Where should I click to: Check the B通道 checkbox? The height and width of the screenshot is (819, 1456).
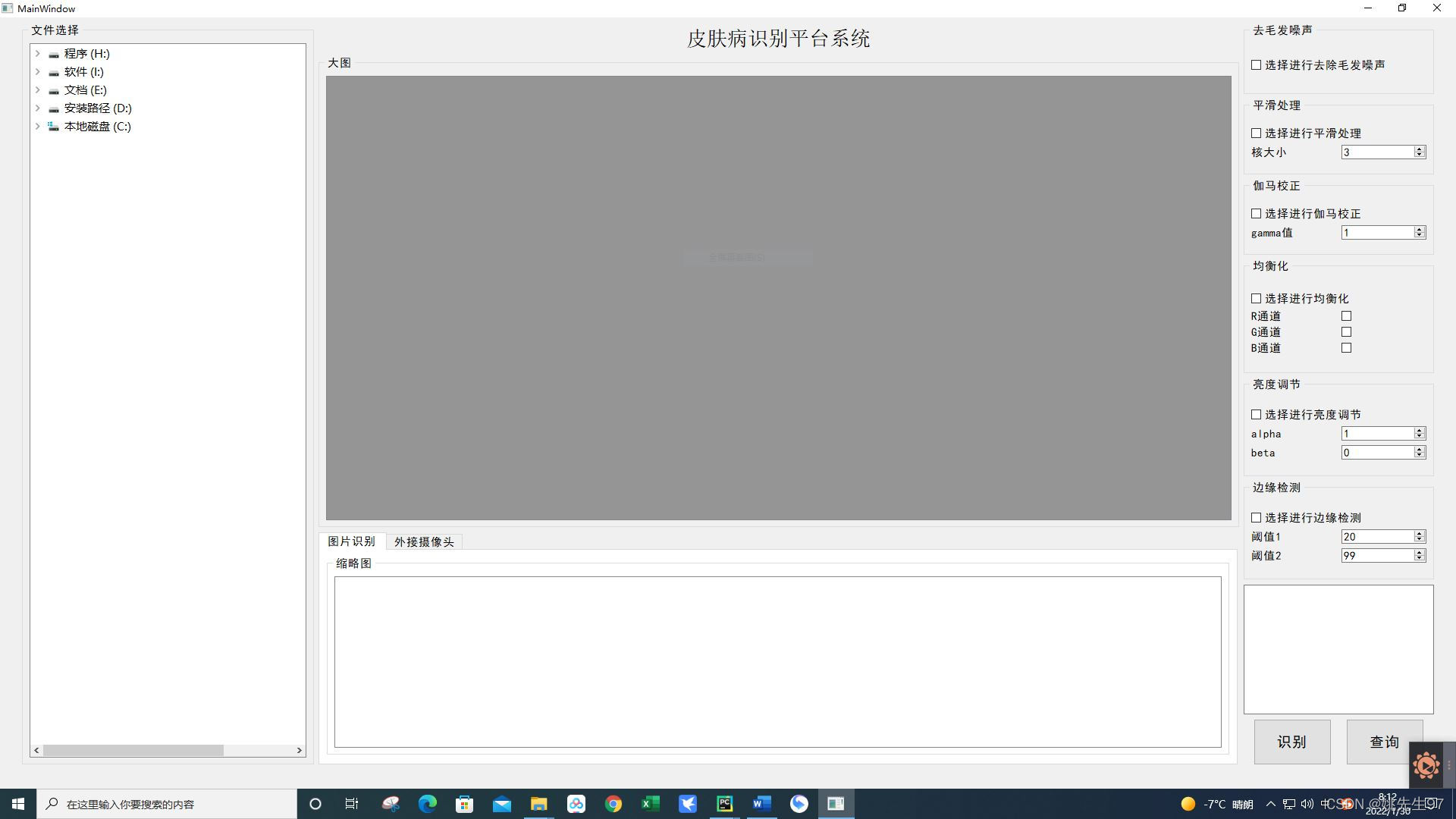(x=1346, y=348)
